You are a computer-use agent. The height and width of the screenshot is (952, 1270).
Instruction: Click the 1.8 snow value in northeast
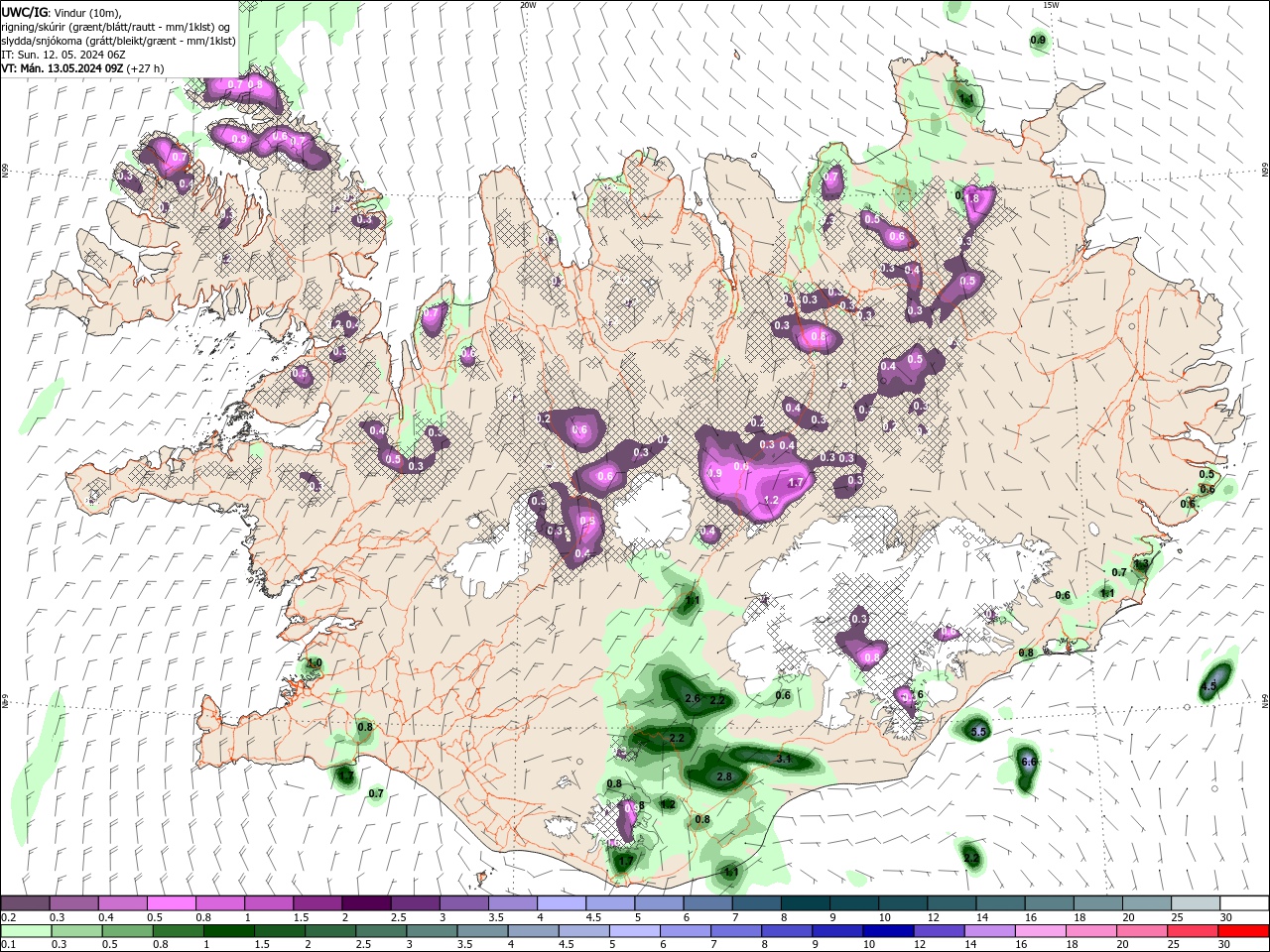click(x=972, y=198)
